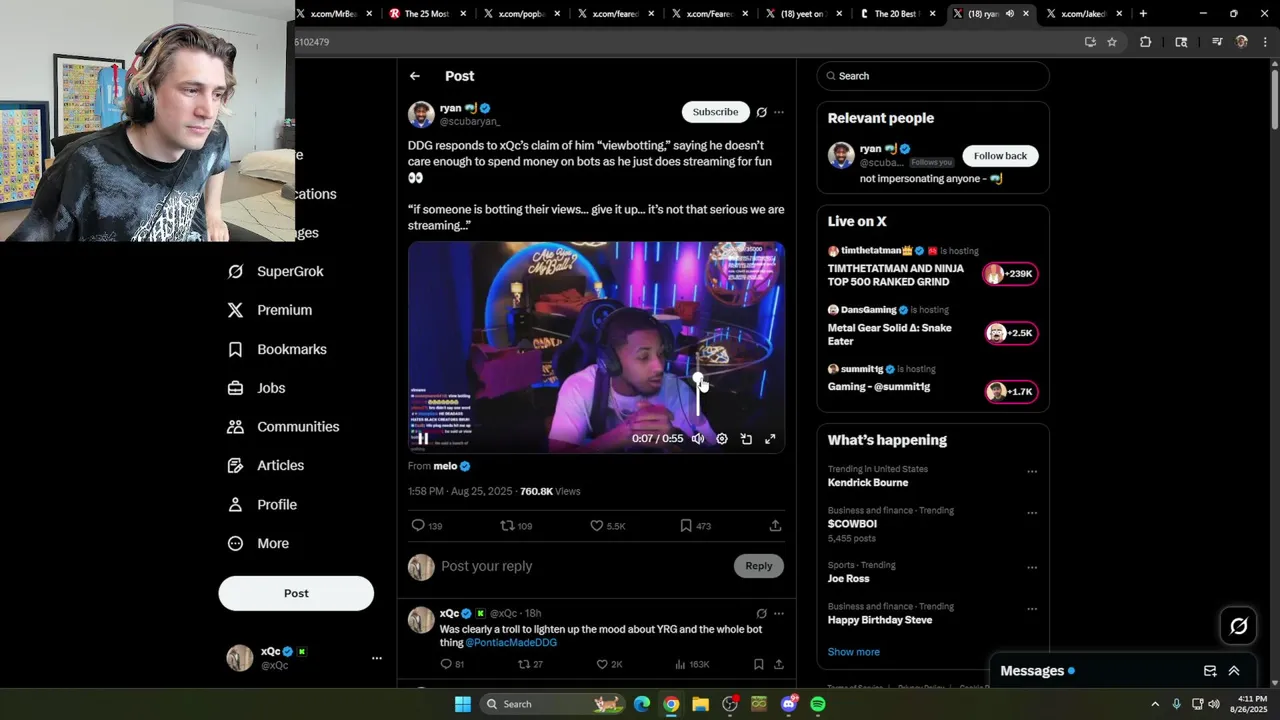Open the video picture-in-picture icon
Viewport: 1280px width, 720px height.
pos(746,438)
